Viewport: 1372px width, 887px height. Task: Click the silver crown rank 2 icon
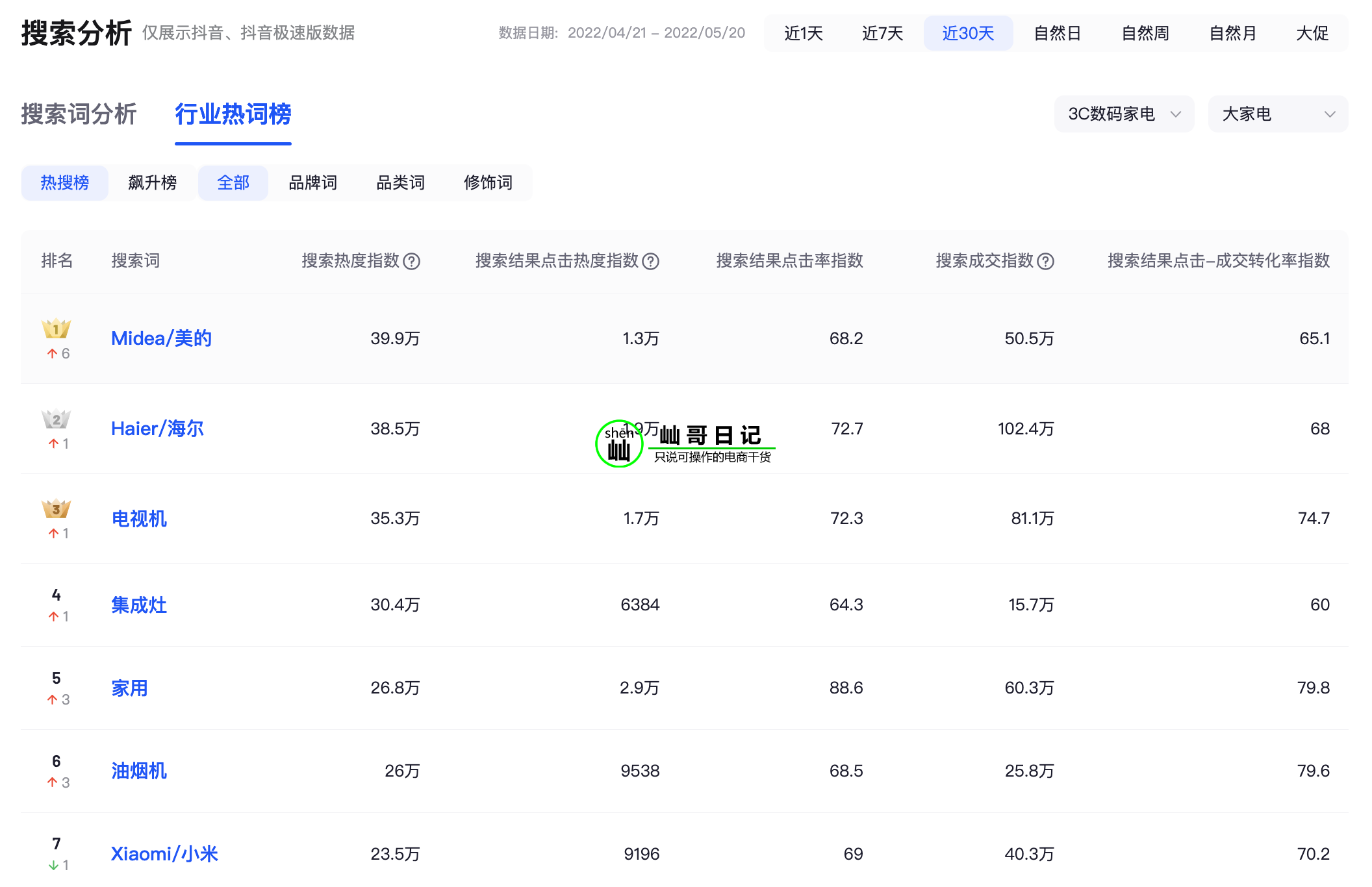(57, 419)
